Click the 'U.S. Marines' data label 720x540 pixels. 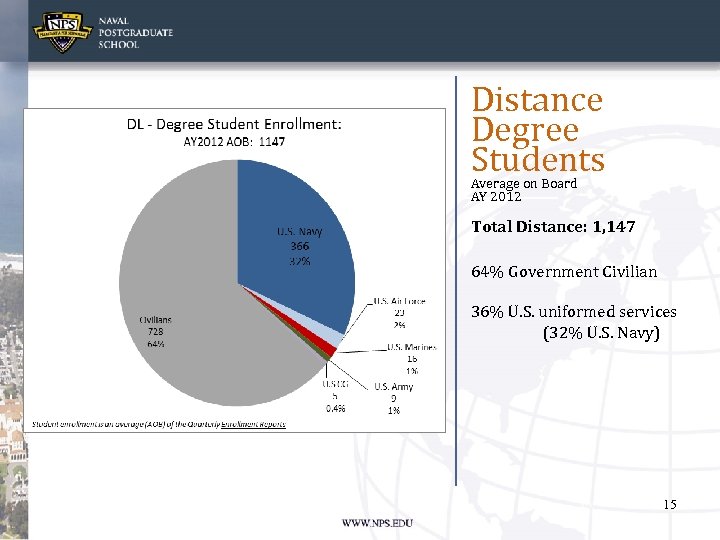(x=411, y=359)
